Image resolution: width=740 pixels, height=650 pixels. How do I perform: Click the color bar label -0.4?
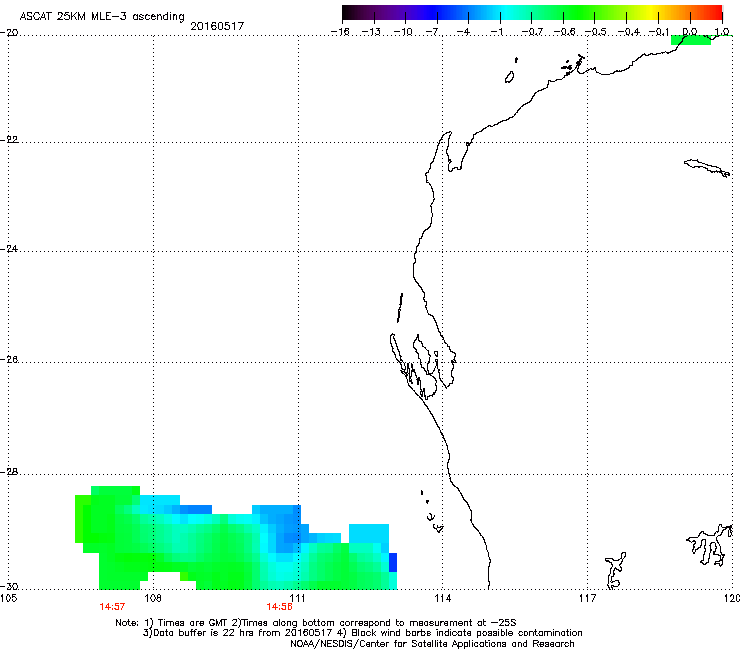tap(629, 32)
